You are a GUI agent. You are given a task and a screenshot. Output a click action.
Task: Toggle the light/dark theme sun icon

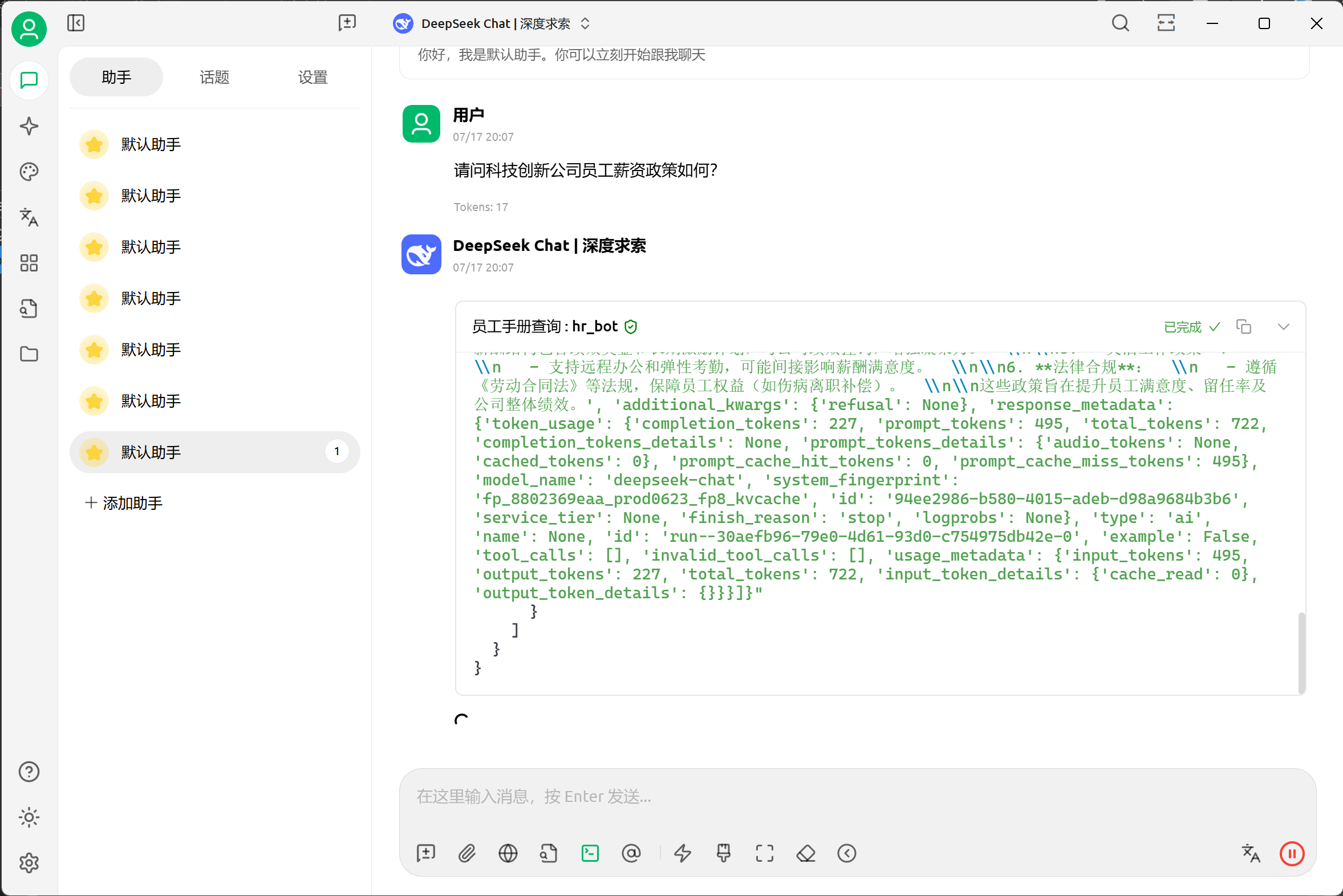click(29, 818)
